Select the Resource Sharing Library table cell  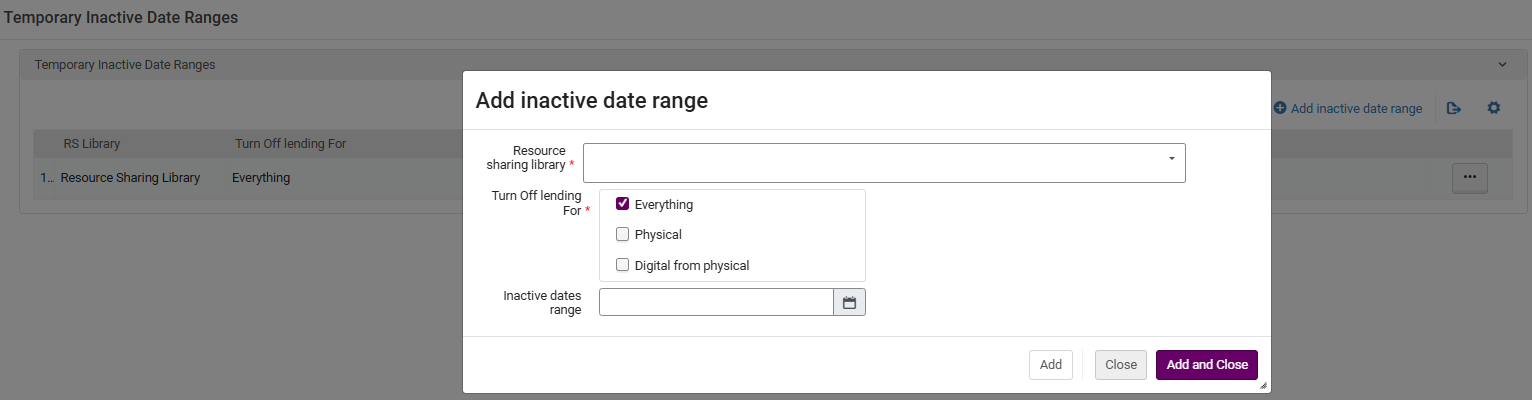coord(130,178)
